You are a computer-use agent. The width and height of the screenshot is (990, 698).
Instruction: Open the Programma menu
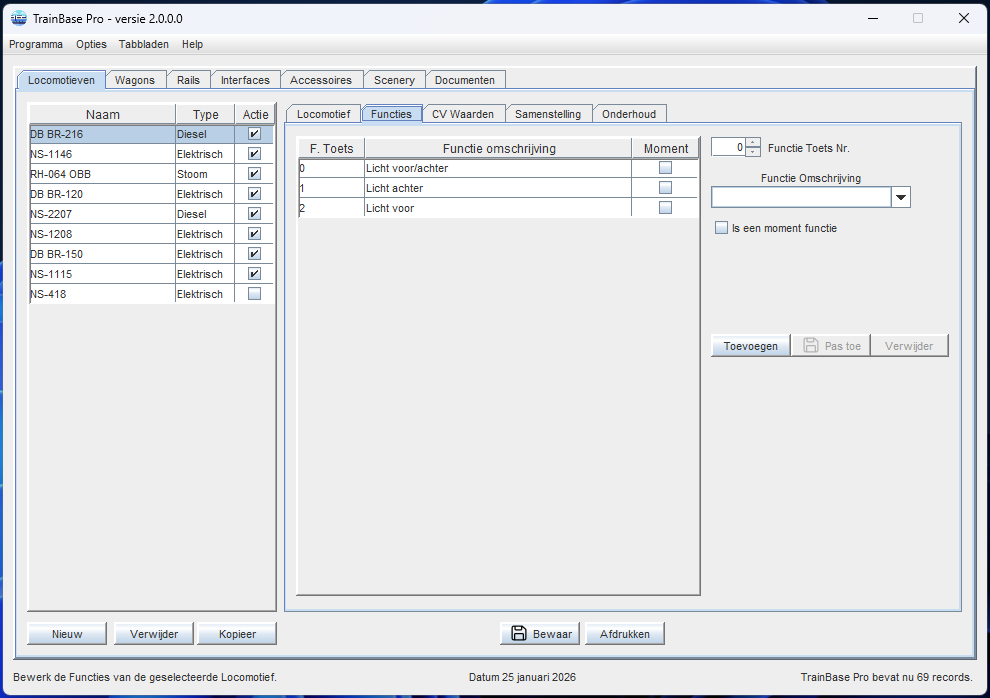pos(36,44)
